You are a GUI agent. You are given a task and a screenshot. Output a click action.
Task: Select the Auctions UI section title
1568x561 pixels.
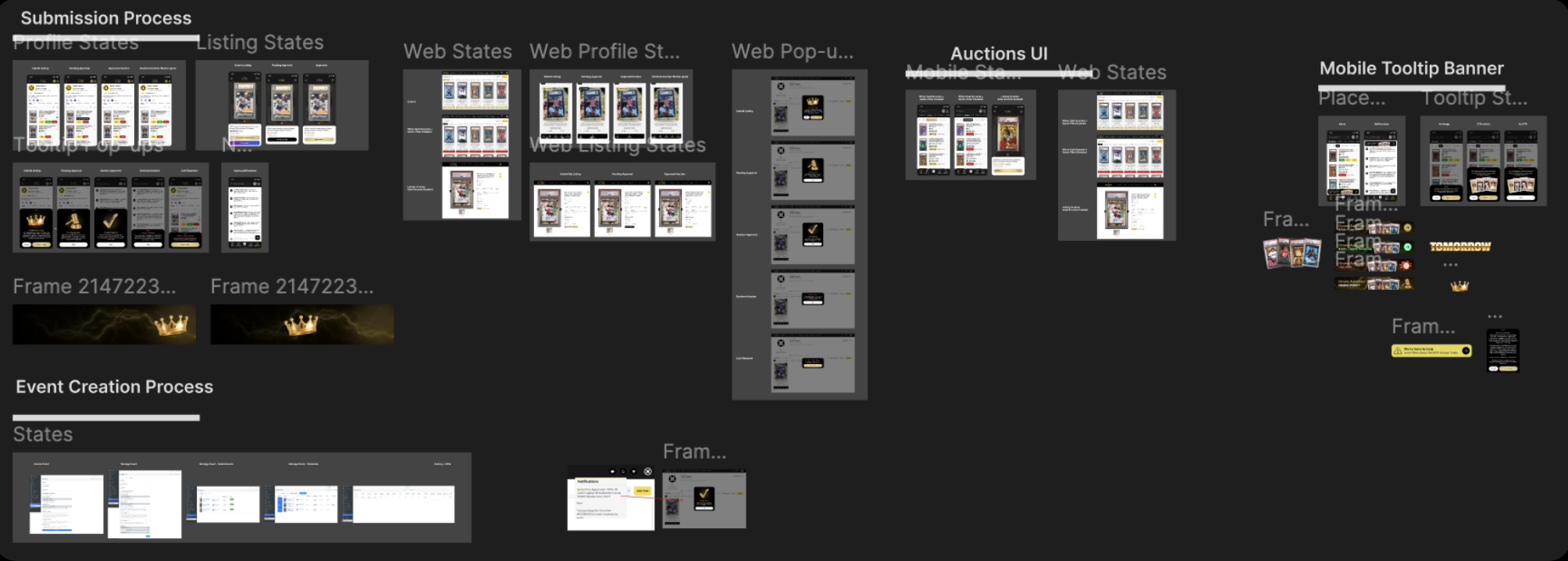click(999, 54)
